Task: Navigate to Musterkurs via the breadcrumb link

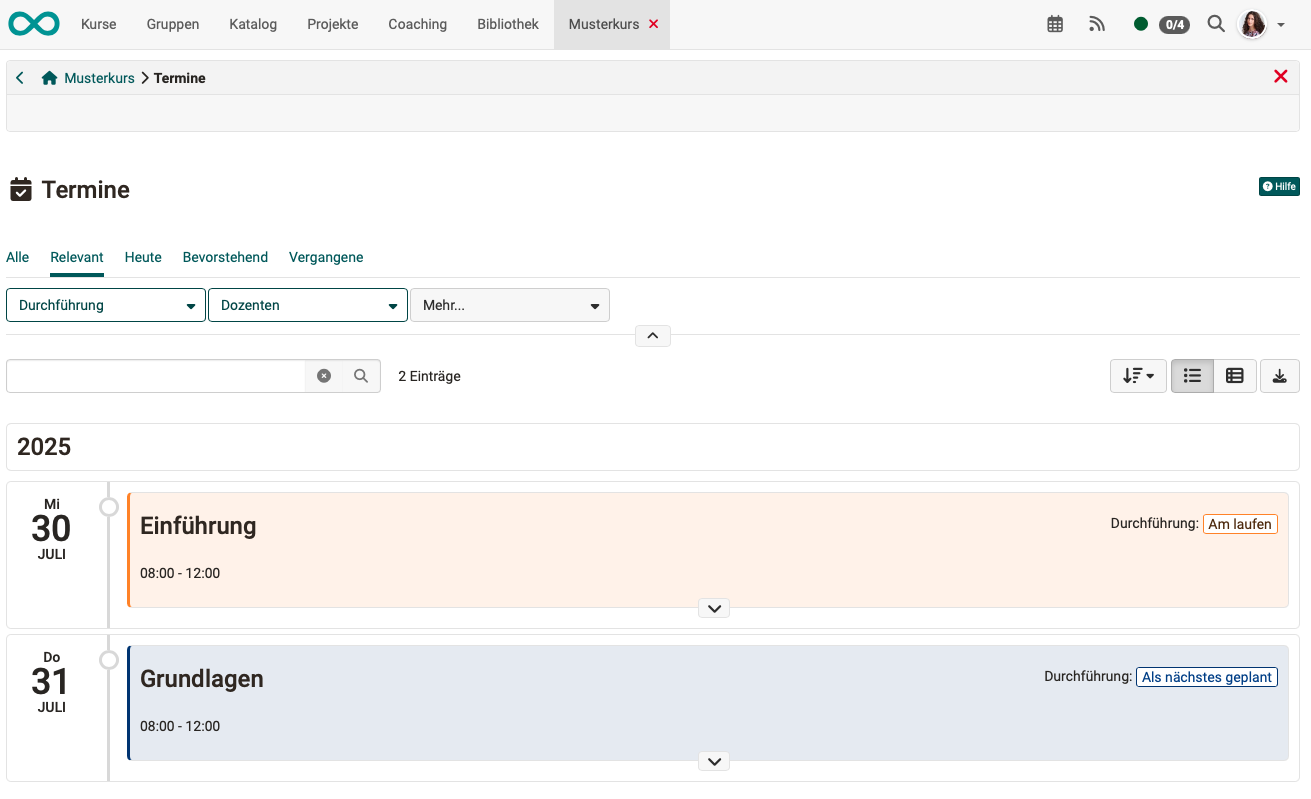Action: [x=99, y=77]
